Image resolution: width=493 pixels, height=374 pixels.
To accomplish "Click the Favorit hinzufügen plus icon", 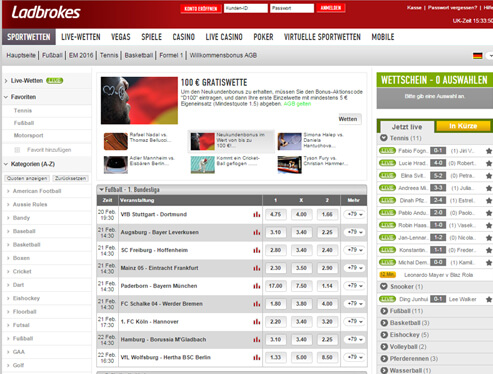I will tap(17, 150).
